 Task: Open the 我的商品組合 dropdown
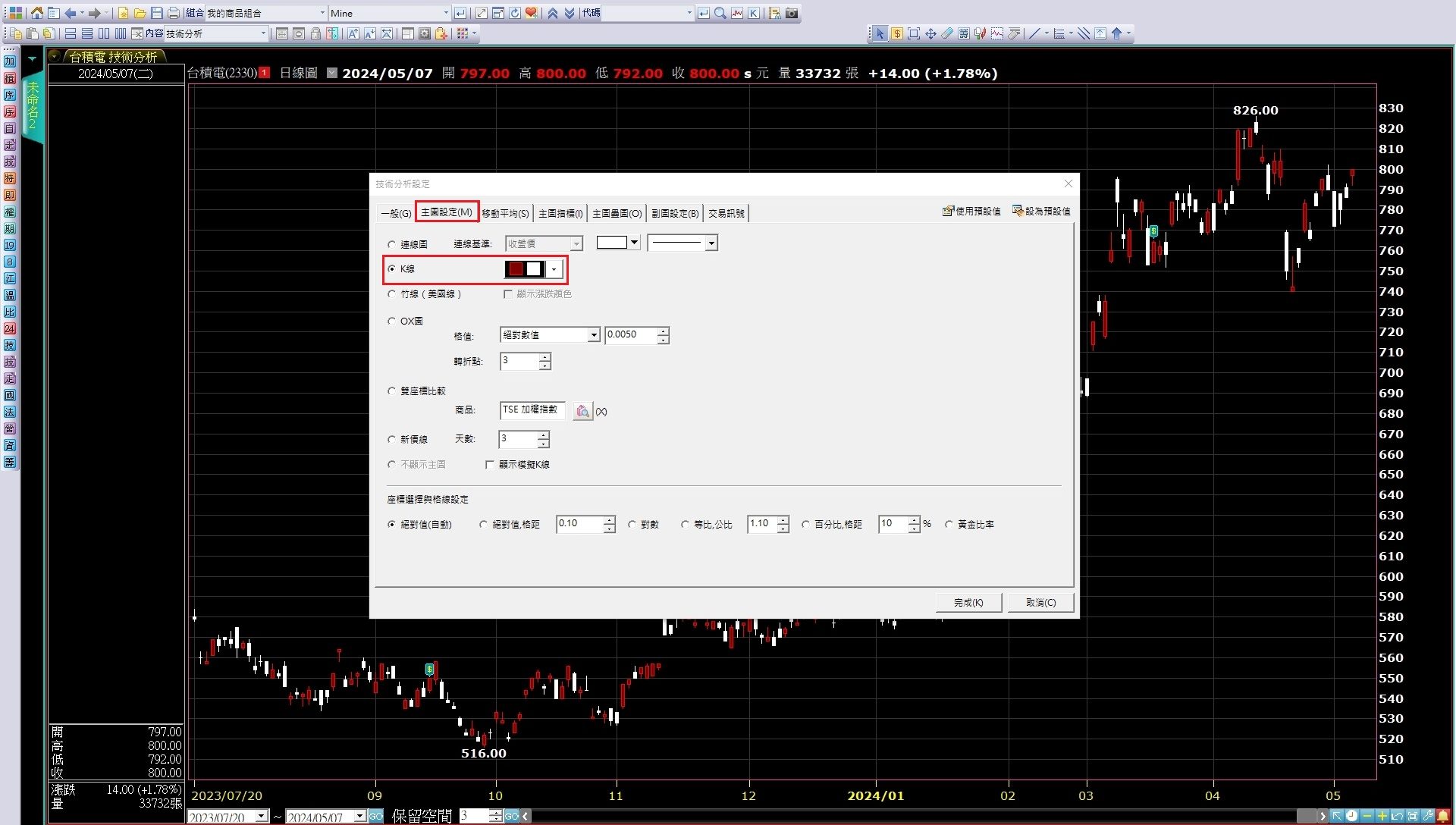tap(322, 13)
